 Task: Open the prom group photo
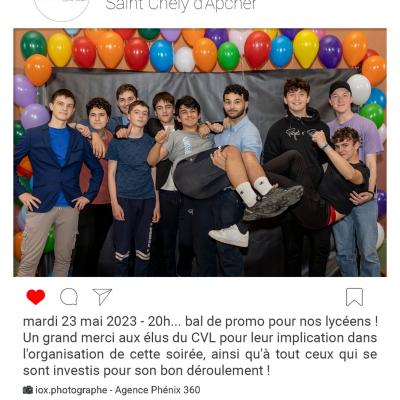pyautogui.click(x=200, y=153)
